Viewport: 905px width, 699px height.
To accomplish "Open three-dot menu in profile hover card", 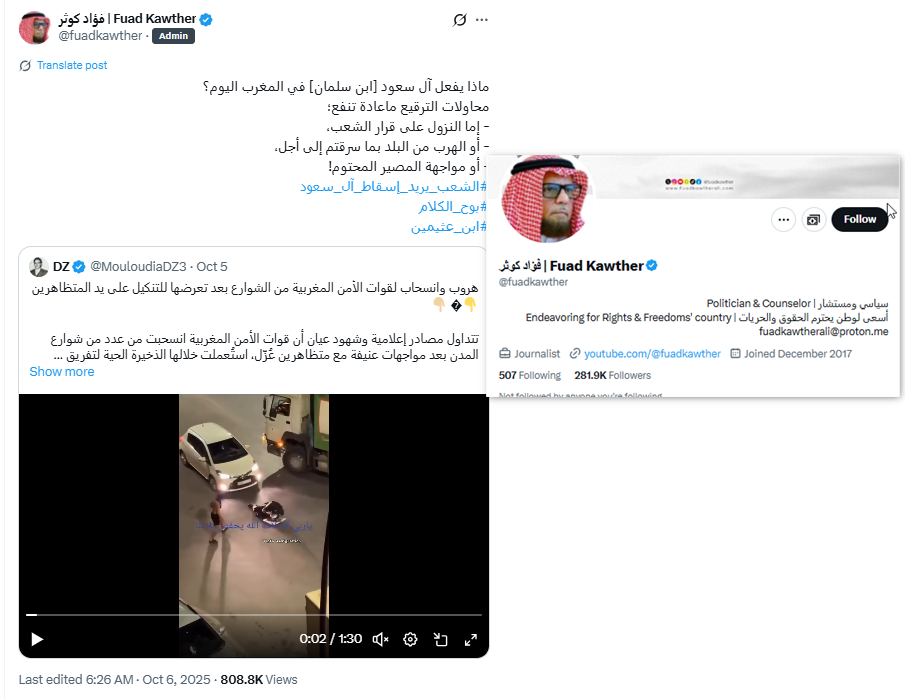I will point(783,219).
